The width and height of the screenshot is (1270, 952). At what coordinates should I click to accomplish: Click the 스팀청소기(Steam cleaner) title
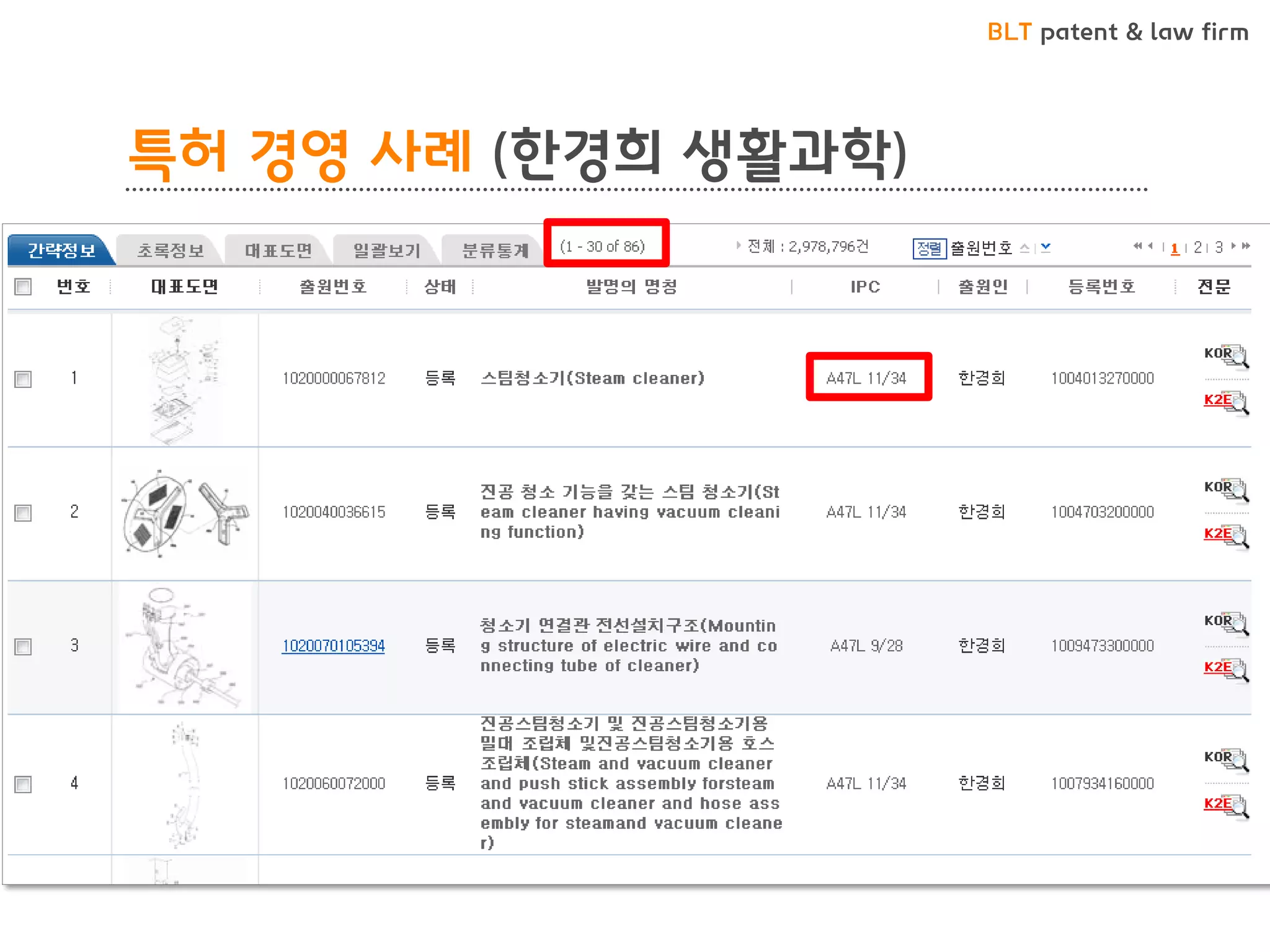(x=592, y=378)
